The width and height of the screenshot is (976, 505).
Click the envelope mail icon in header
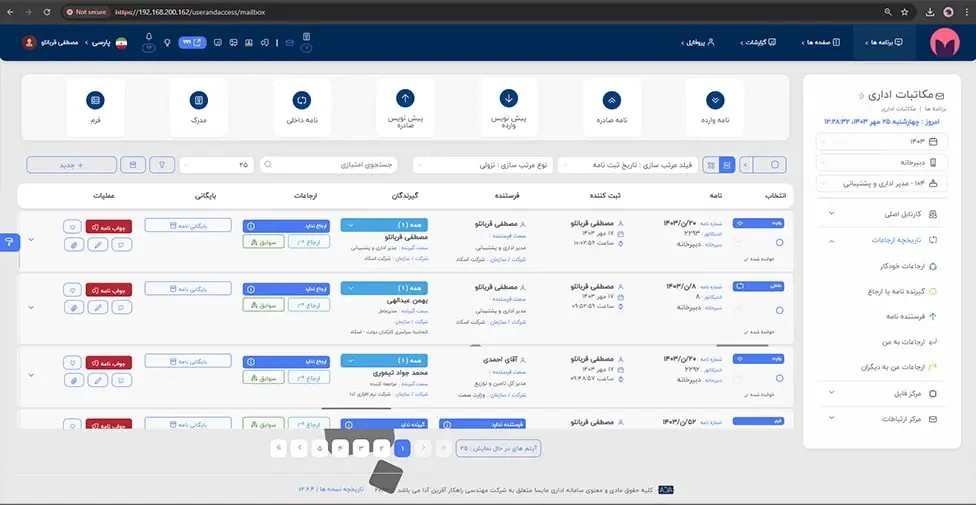(x=289, y=42)
